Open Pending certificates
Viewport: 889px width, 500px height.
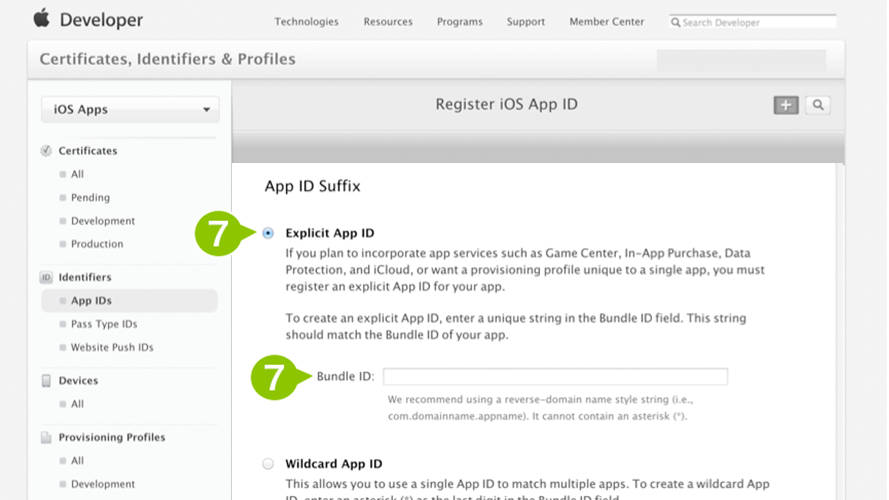[90, 197]
